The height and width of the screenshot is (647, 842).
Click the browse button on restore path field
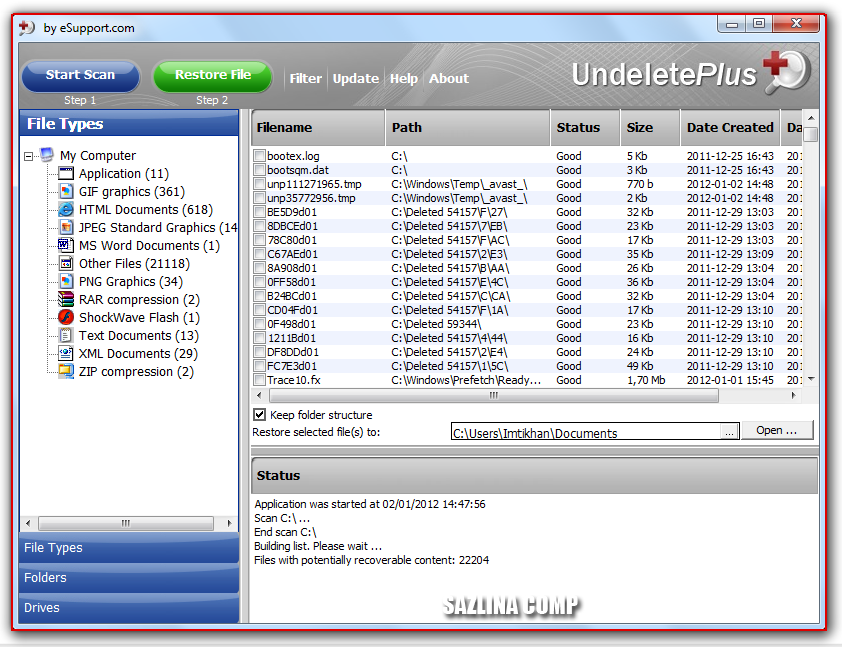(729, 432)
